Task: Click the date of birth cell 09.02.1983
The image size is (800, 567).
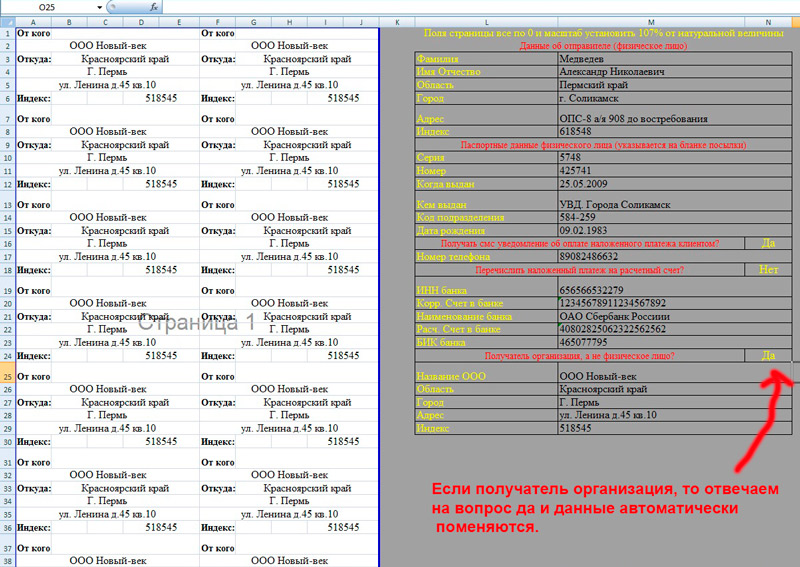Action: point(650,230)
